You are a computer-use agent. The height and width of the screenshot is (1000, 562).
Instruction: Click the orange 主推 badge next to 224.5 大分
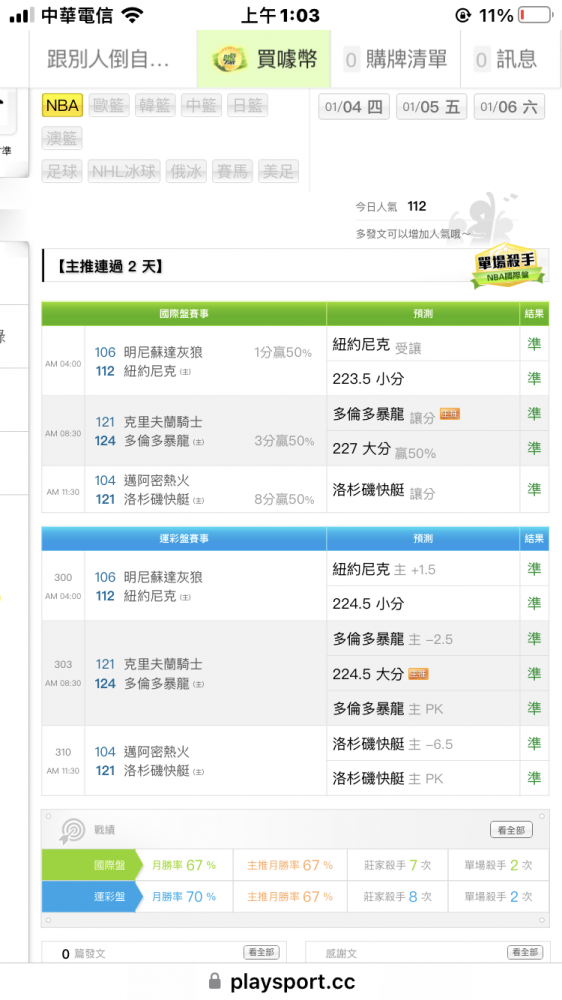[x=418, y=674]
